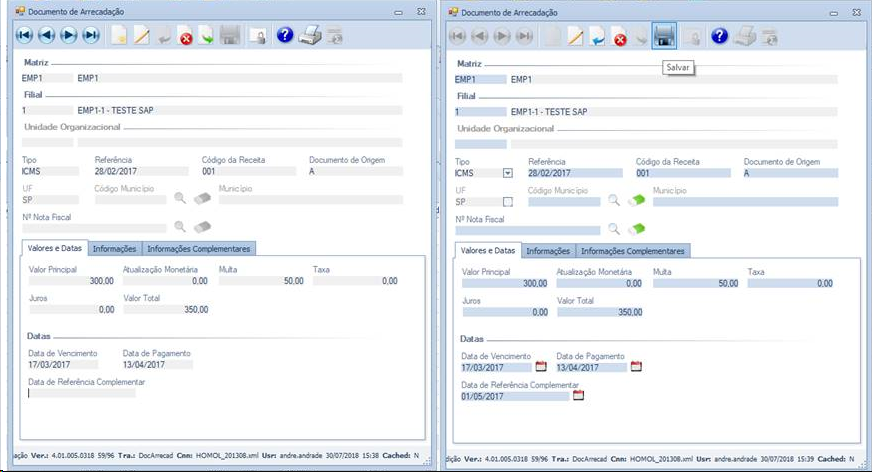Click the last record button in left window
This screenshot has width=872, height=472.
(x=90, y=36)
